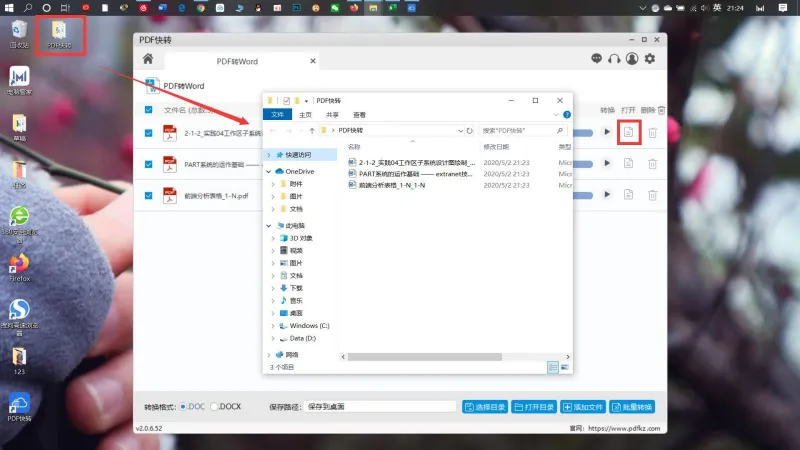
Task: Expand the Windows (C:) drive node
Action: point(273,326)
